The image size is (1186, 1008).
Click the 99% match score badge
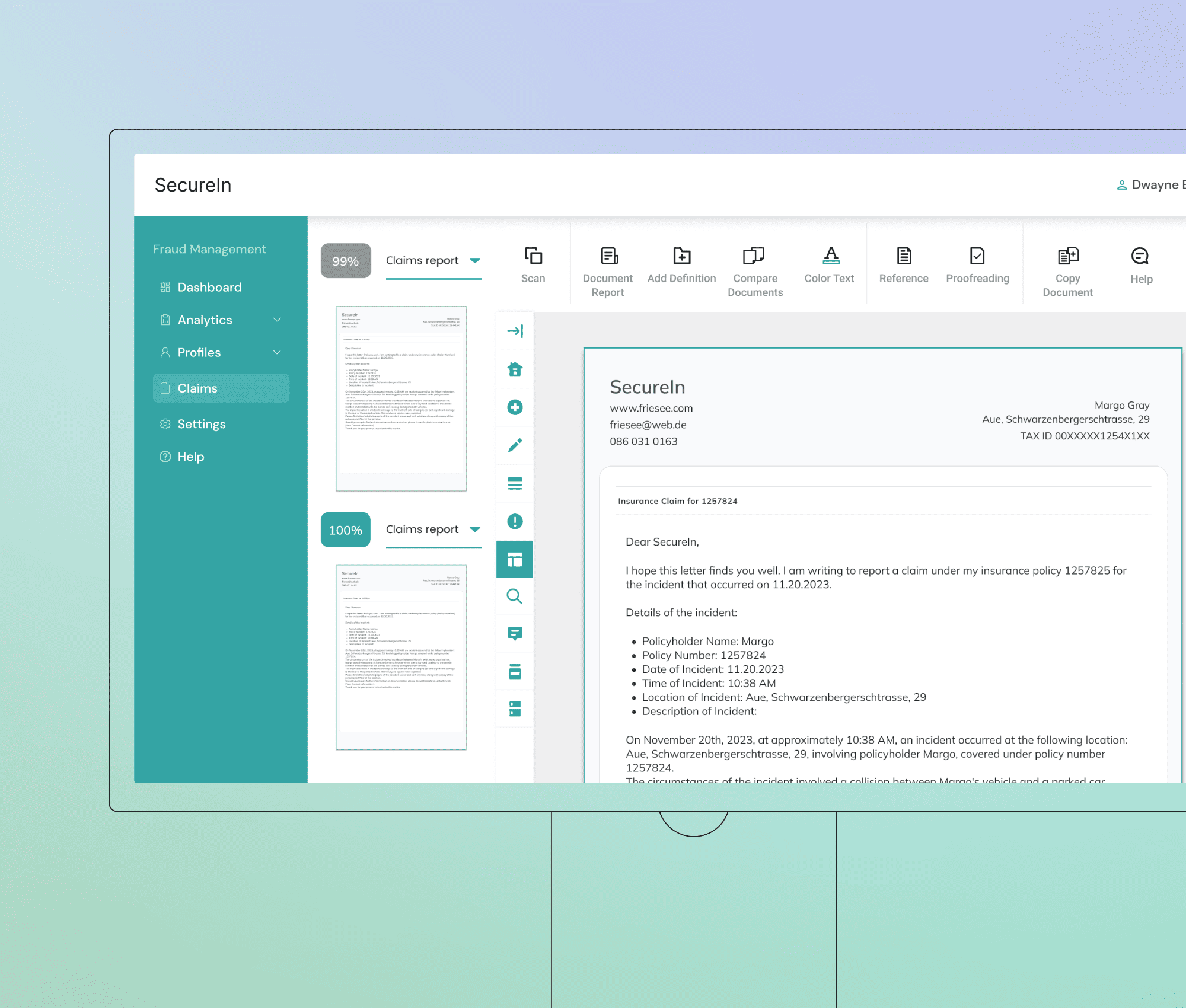click(x=346, y=261)
